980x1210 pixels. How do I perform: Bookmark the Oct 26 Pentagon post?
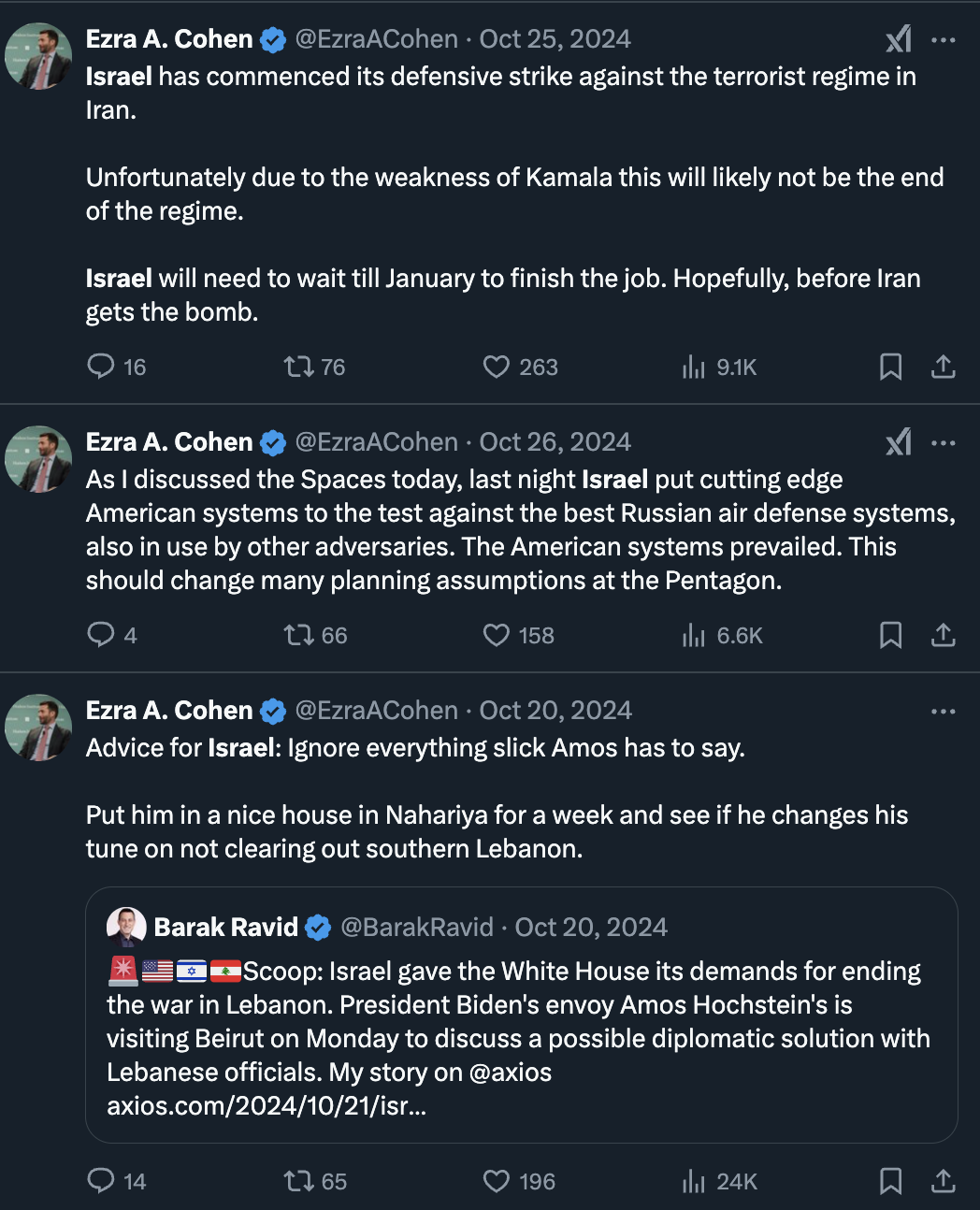(890, 636)
